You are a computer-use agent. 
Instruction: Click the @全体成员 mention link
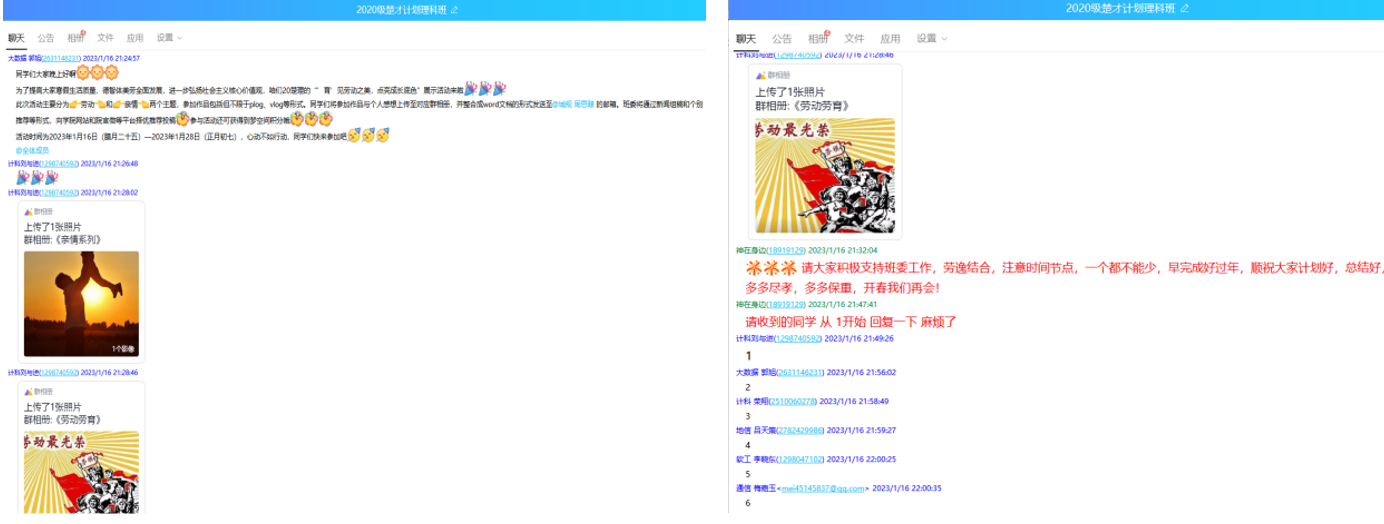coord(33,150)
